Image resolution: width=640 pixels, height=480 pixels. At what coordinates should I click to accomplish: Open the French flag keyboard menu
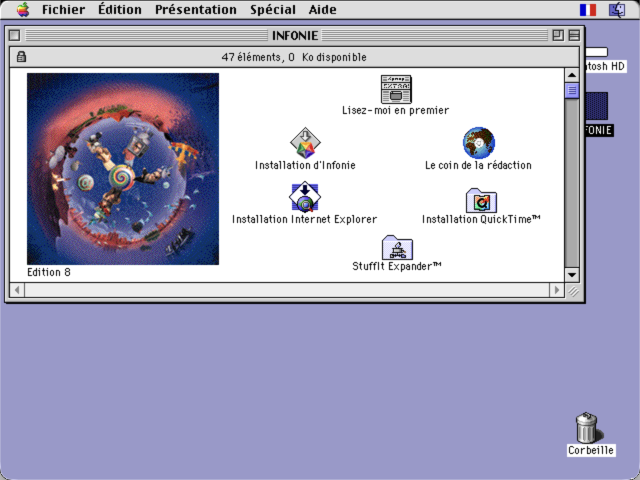pos(588,10)
